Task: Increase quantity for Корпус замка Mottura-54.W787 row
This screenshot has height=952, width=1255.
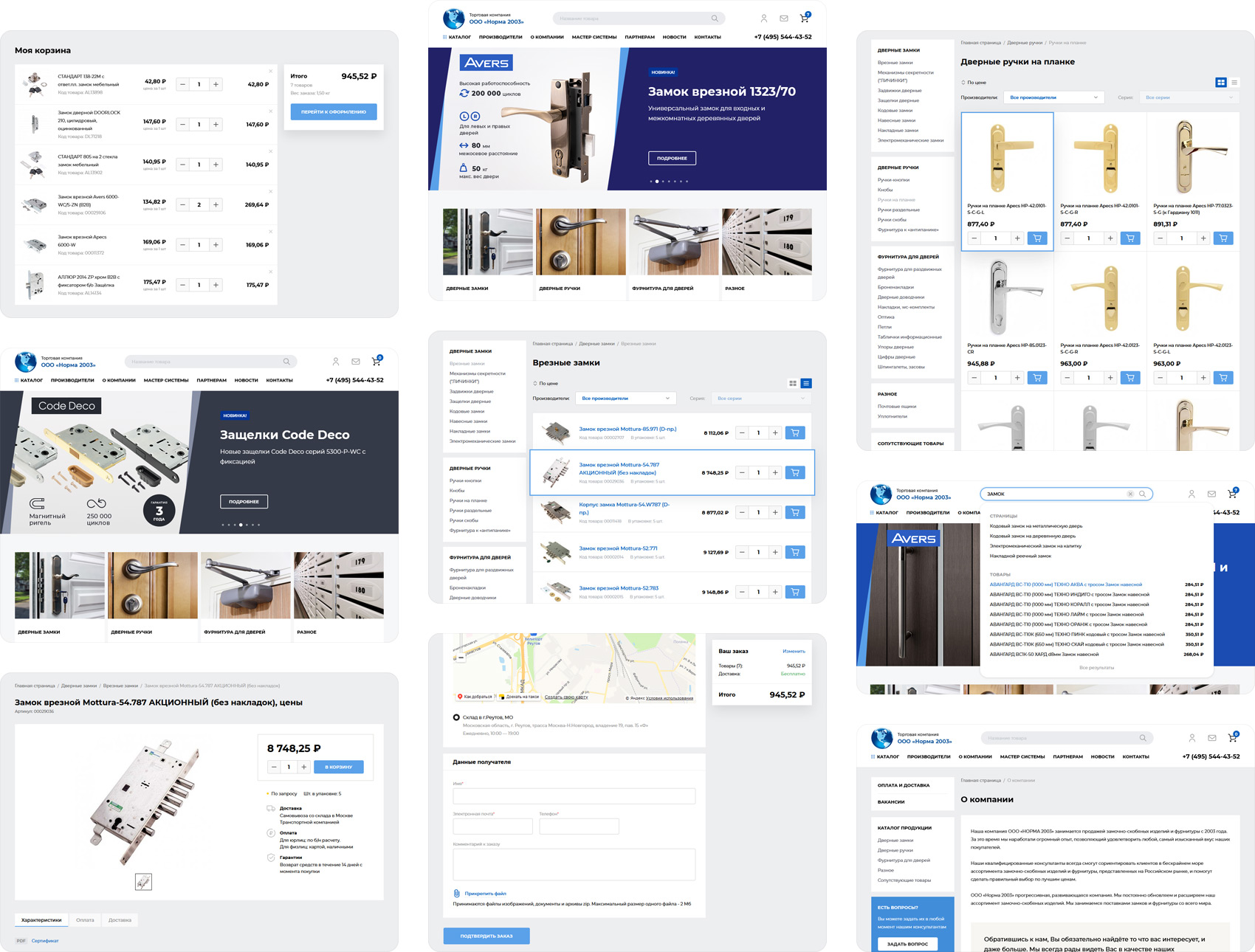Action: pyautogui.click(x=775, y=512)
